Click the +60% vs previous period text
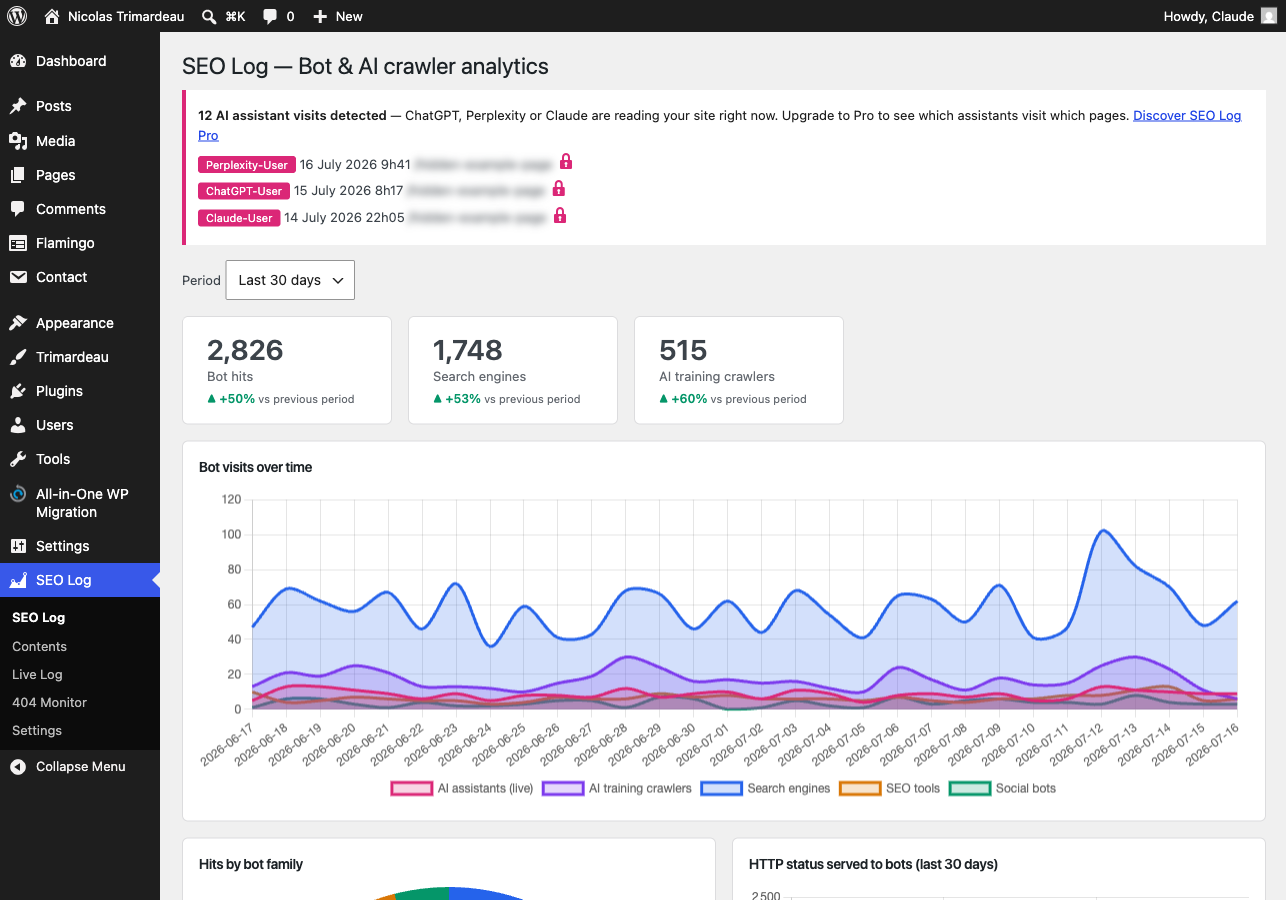1286x900 pixels. pos(733,399)
